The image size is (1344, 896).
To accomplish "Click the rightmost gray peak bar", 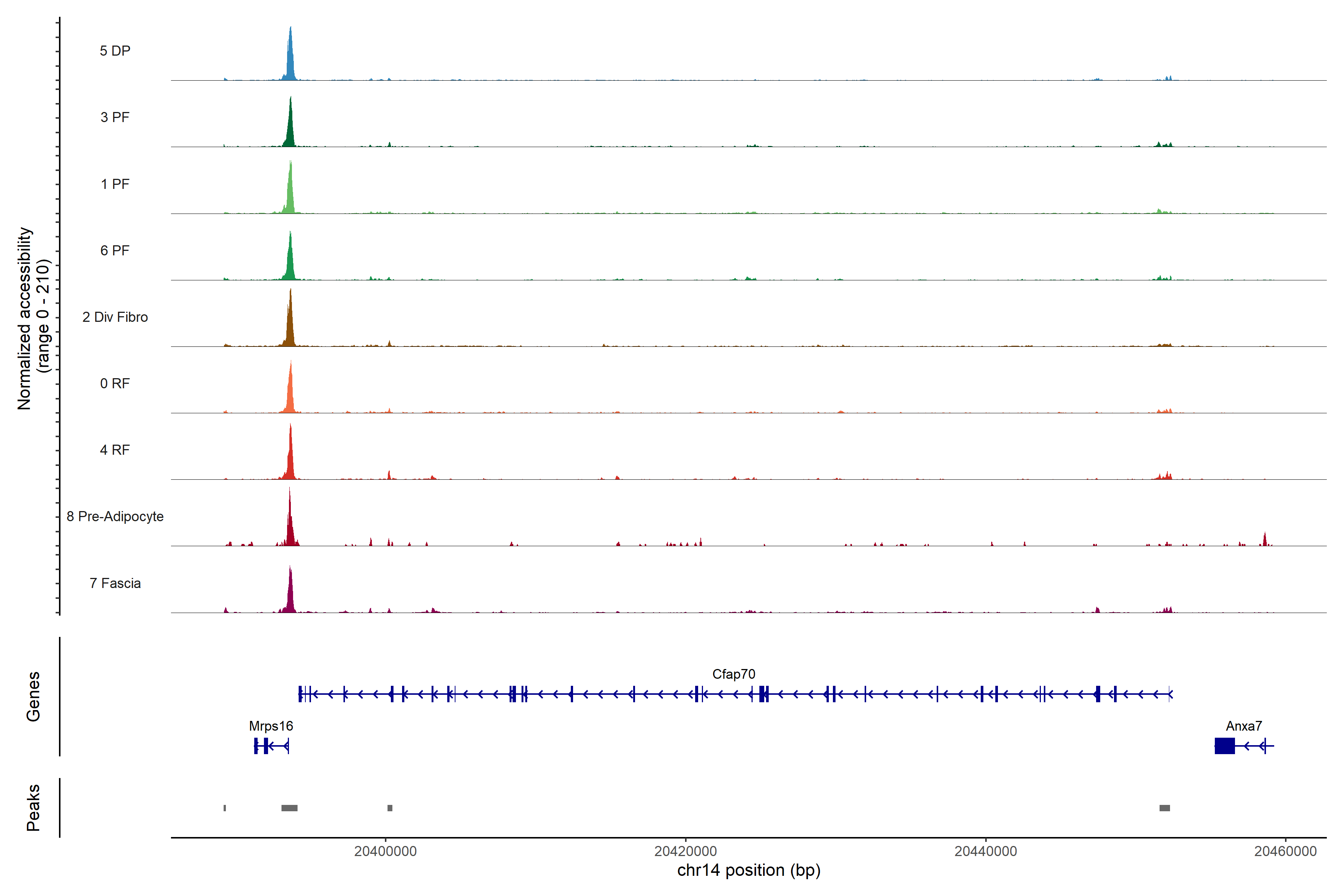I will click(1164, 808).
